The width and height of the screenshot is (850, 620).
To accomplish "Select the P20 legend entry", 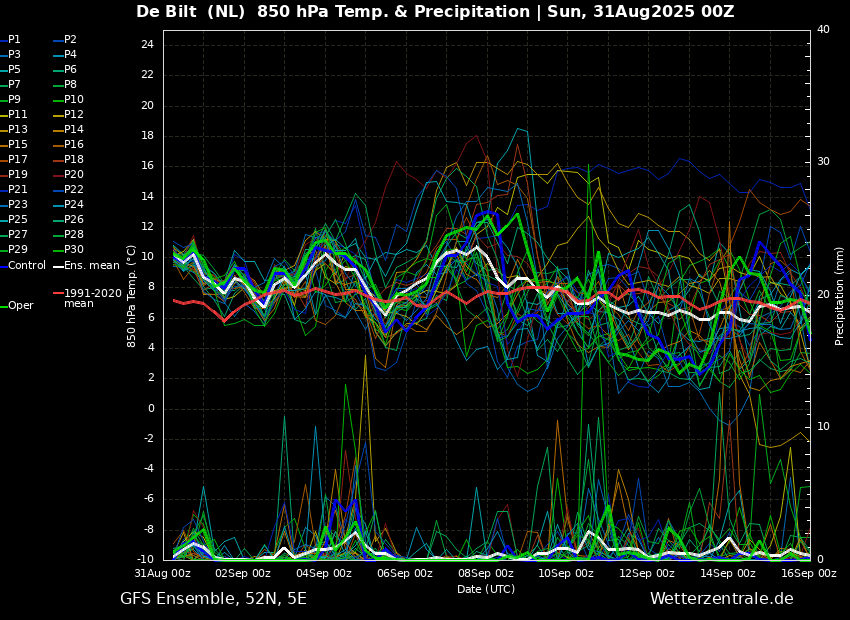I will 73,175.
